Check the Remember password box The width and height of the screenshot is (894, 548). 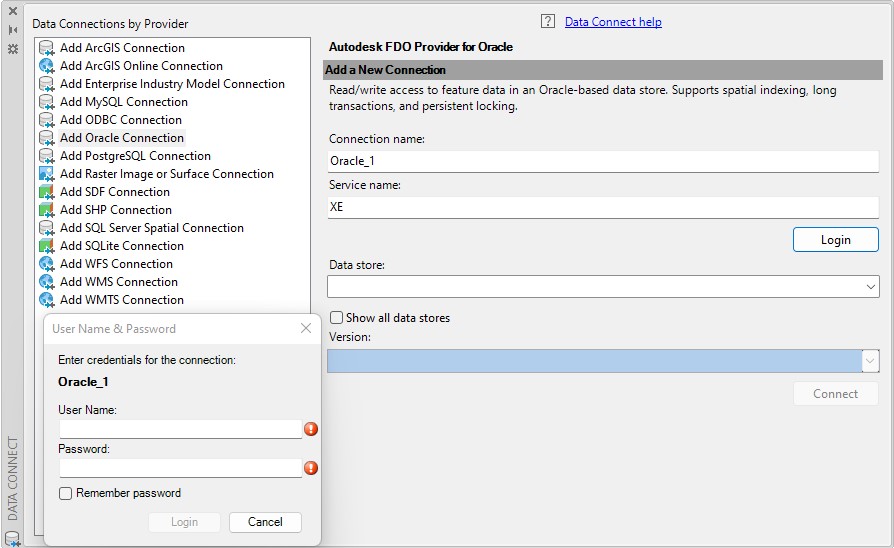coord(66,493)
